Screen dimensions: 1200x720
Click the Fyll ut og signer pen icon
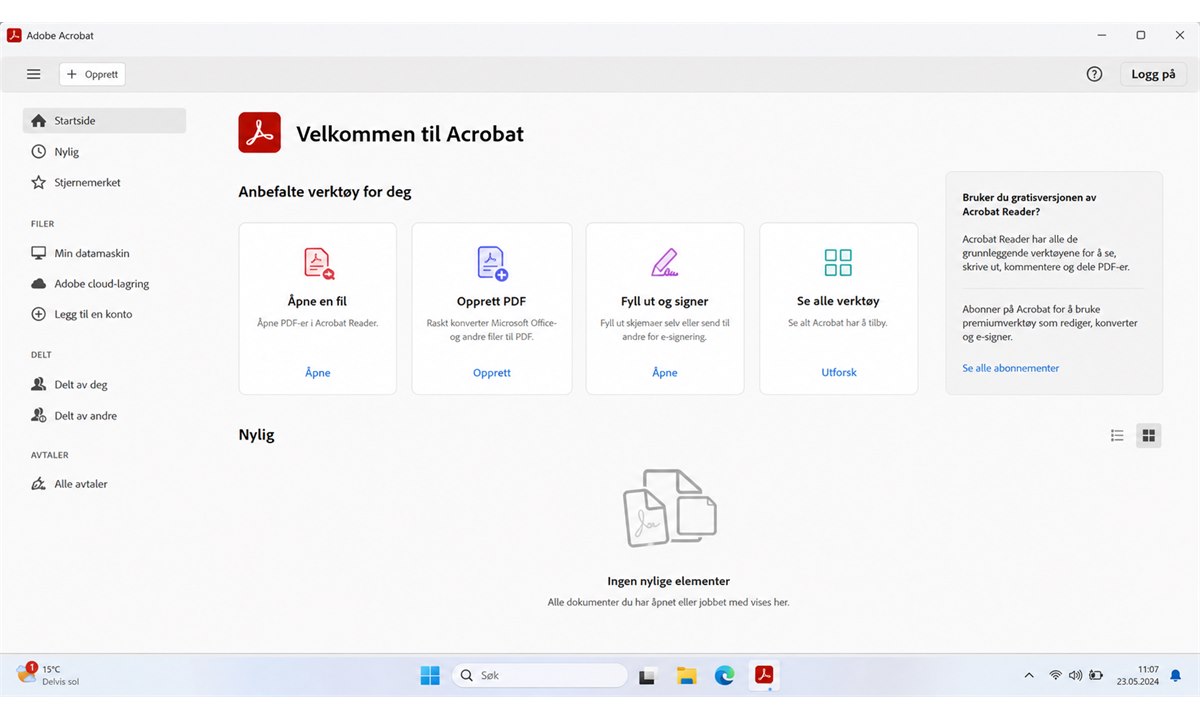point(665,262)
